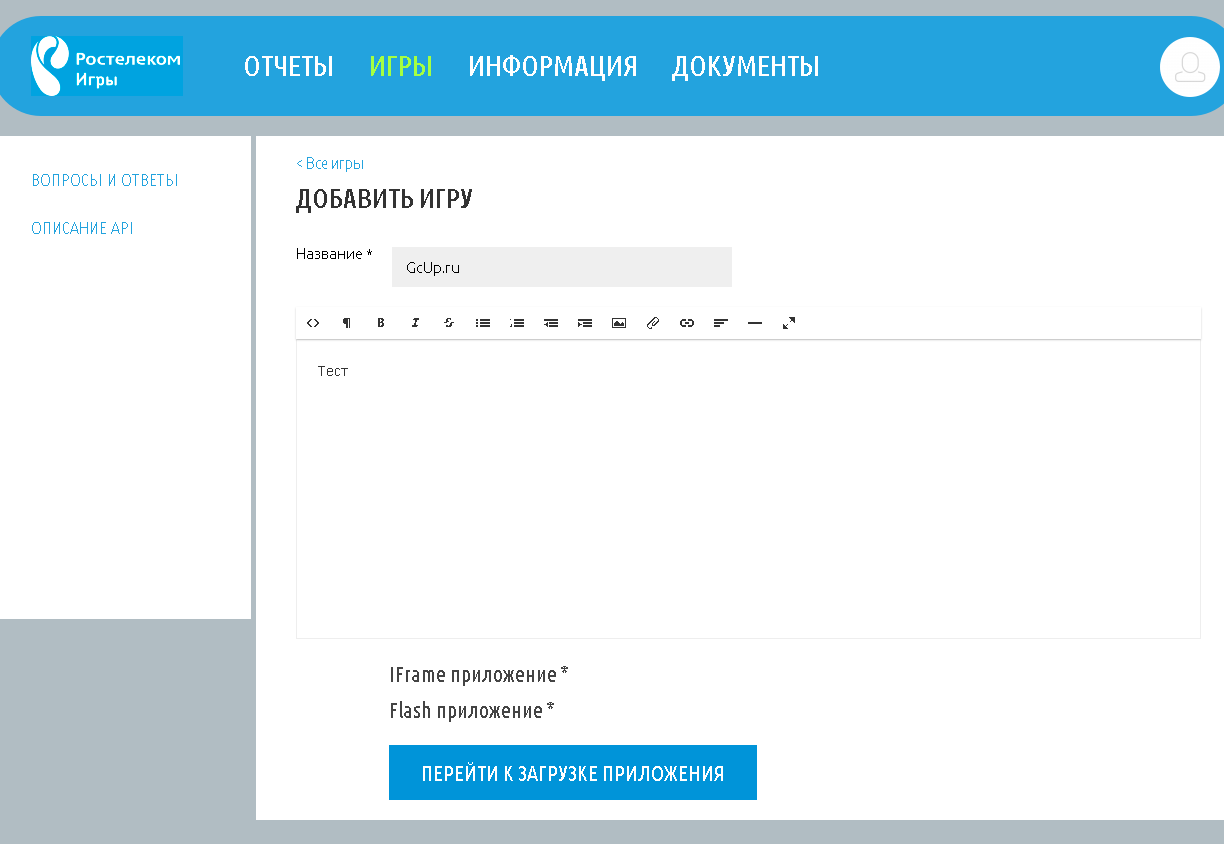Attach a file with paperclip icon

tap(653, 323)
